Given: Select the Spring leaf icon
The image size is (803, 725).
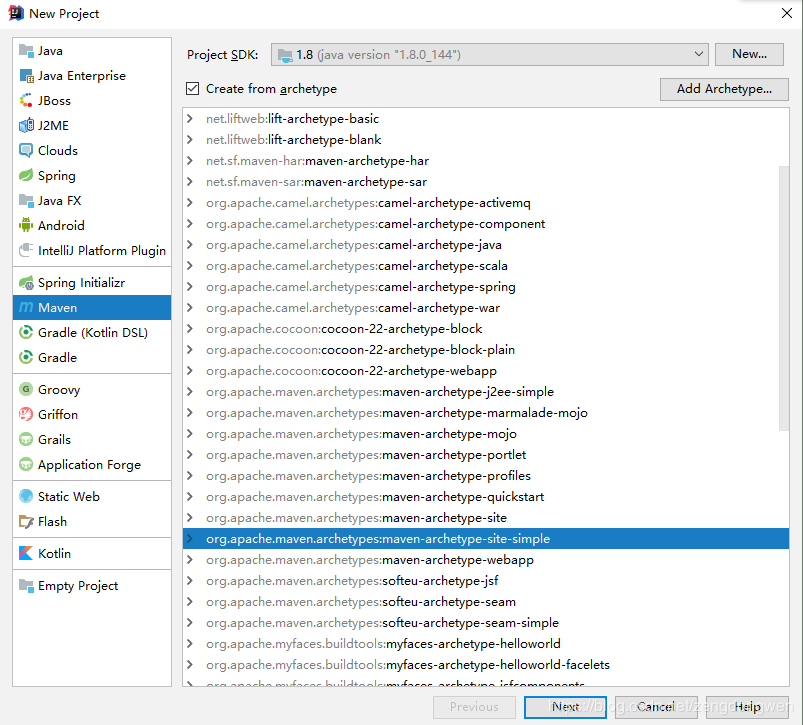Looking at the screenshot, I should (26, 176).
